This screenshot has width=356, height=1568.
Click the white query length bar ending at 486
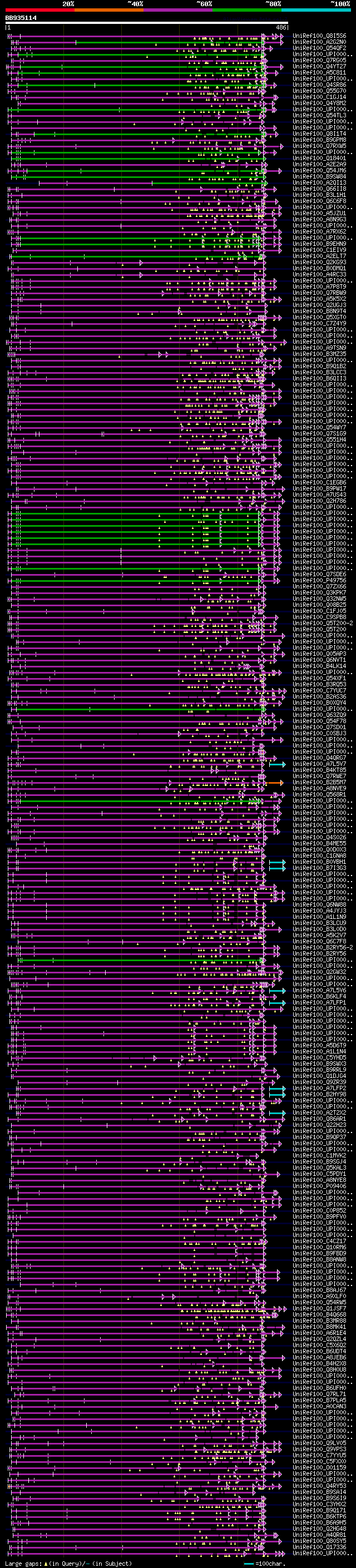(147, 23)
